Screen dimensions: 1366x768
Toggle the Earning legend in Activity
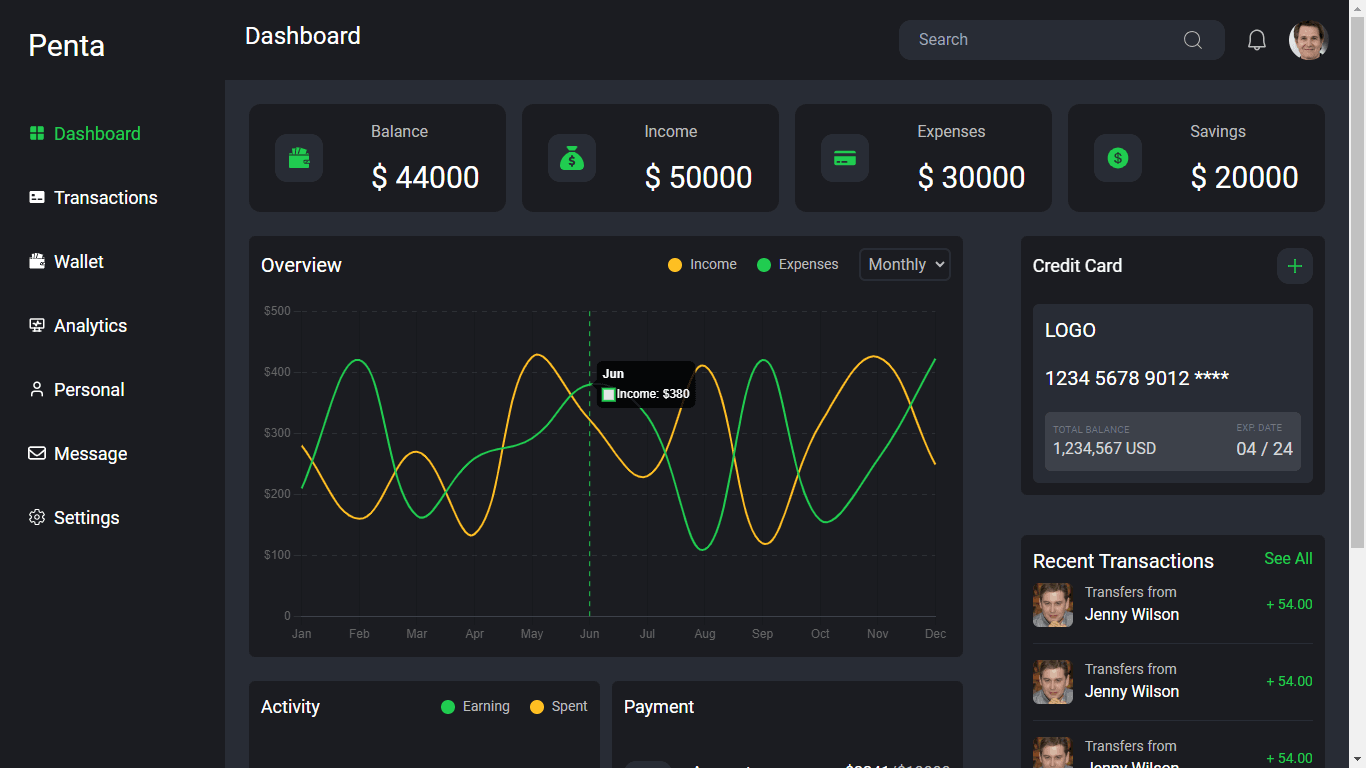pyautogui.click(x=475, y=707)
